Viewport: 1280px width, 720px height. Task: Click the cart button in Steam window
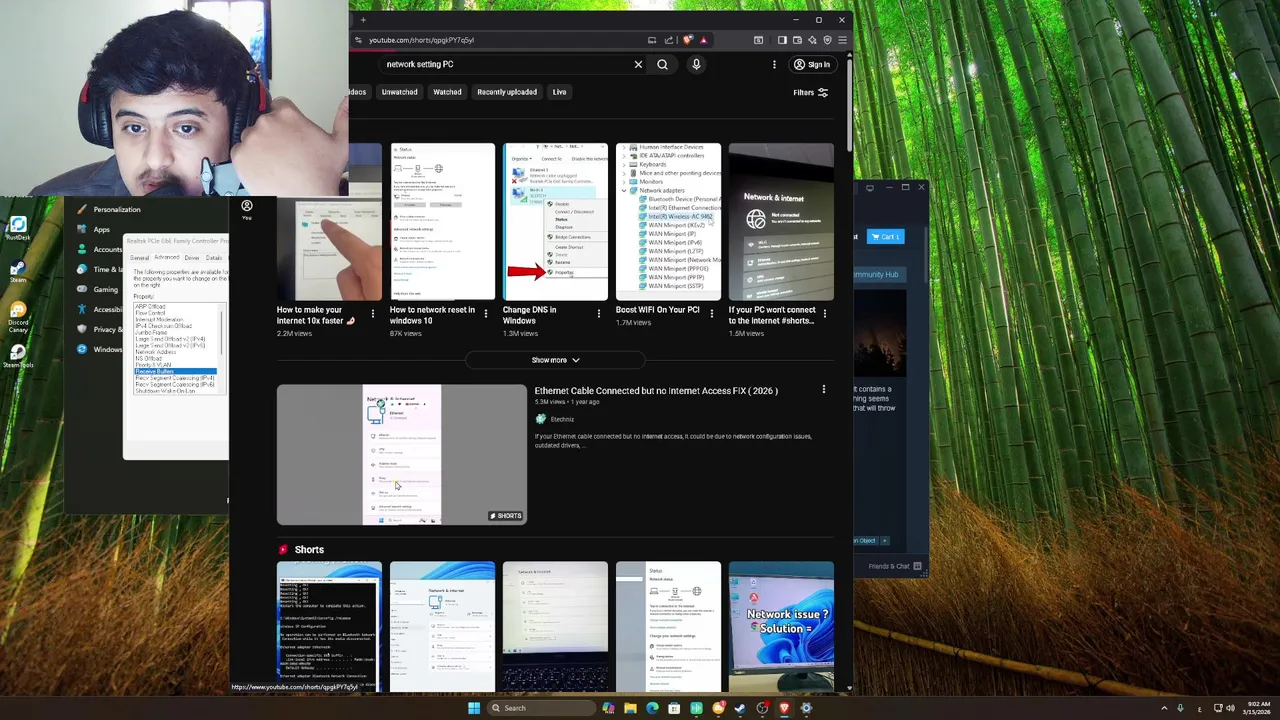pyautogui.click(x=886, y=237)
